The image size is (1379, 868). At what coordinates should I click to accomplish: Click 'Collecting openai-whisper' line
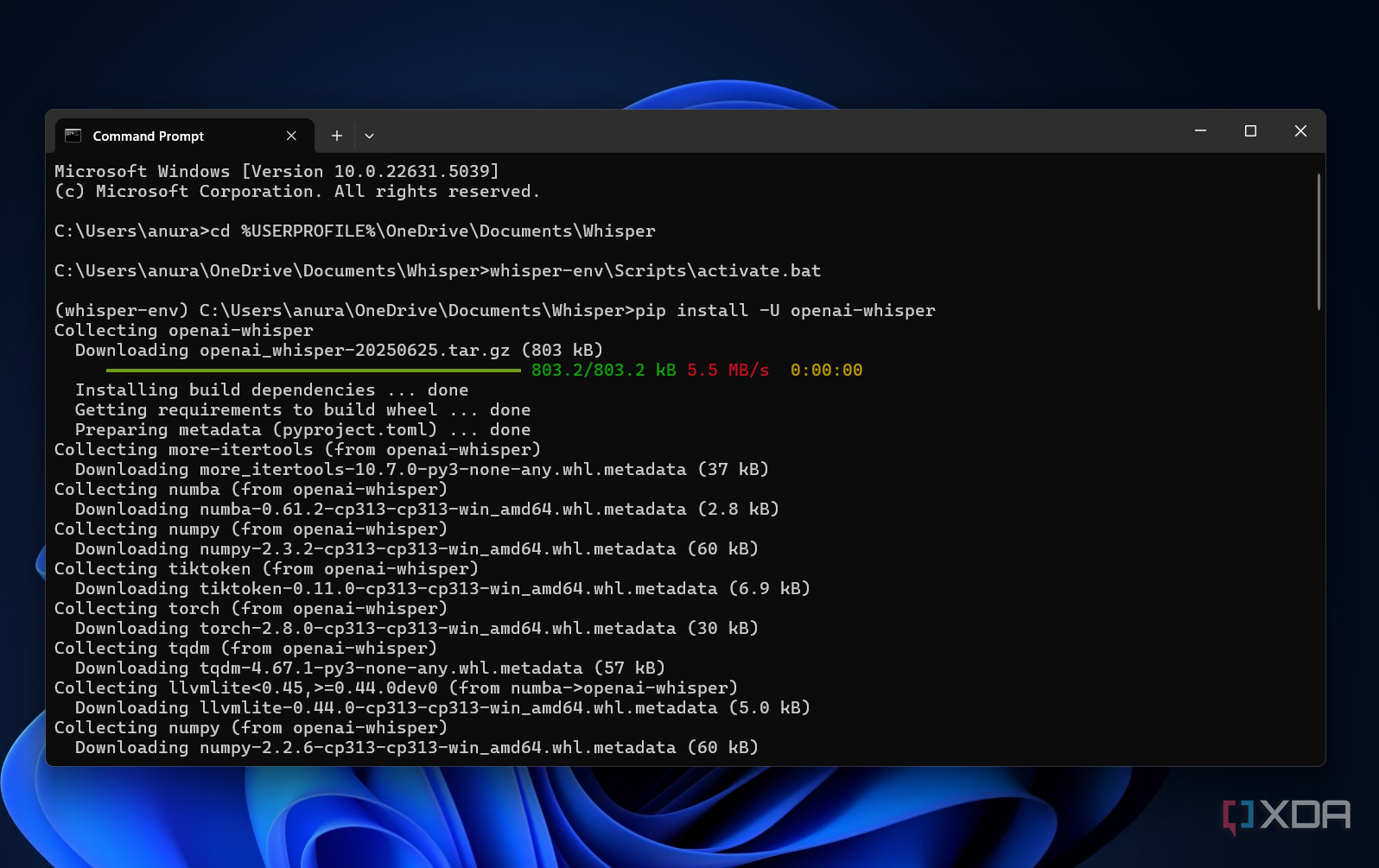[184, 330]
